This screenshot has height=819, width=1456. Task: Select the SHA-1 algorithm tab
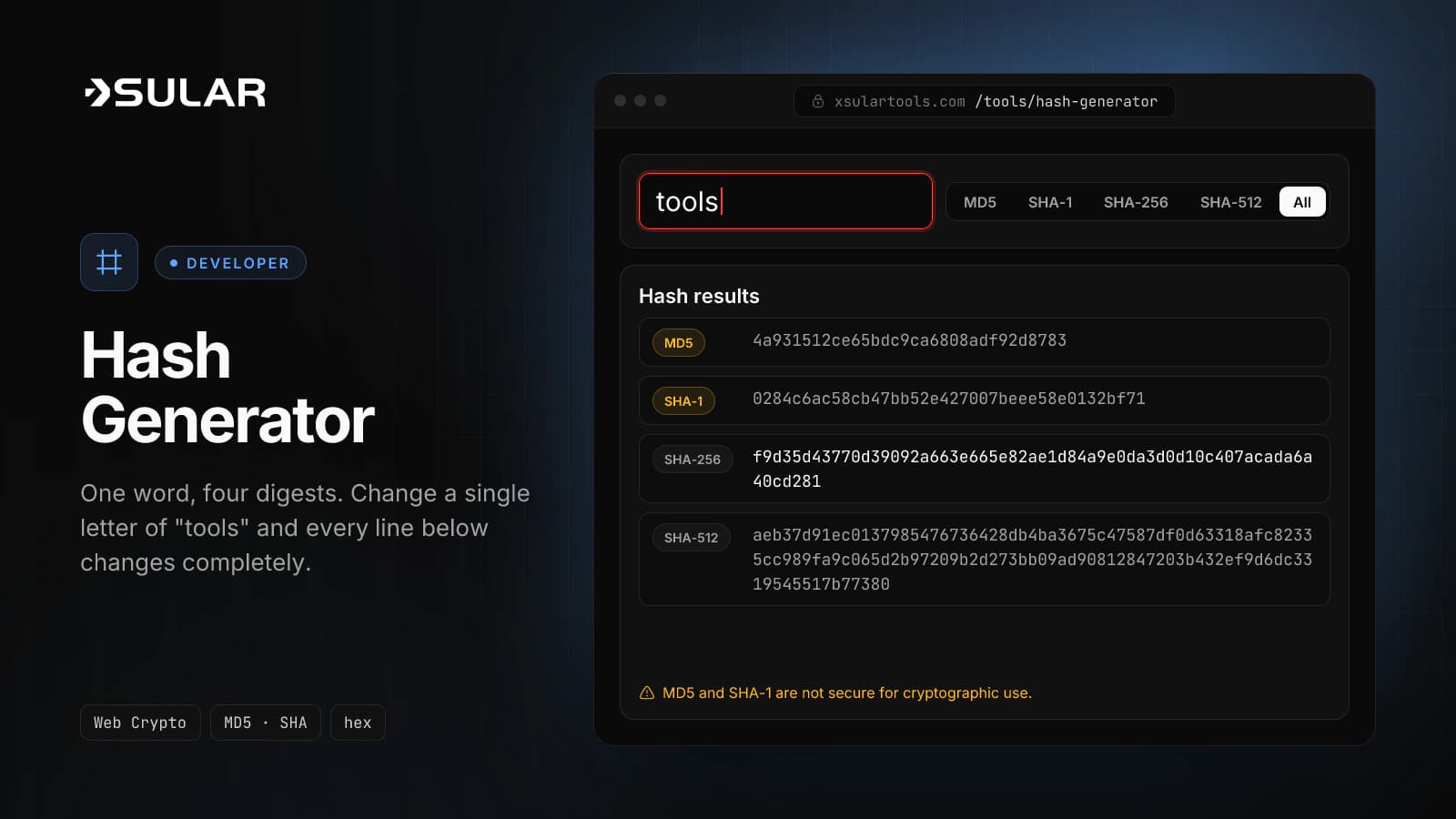click(1050, 202)
